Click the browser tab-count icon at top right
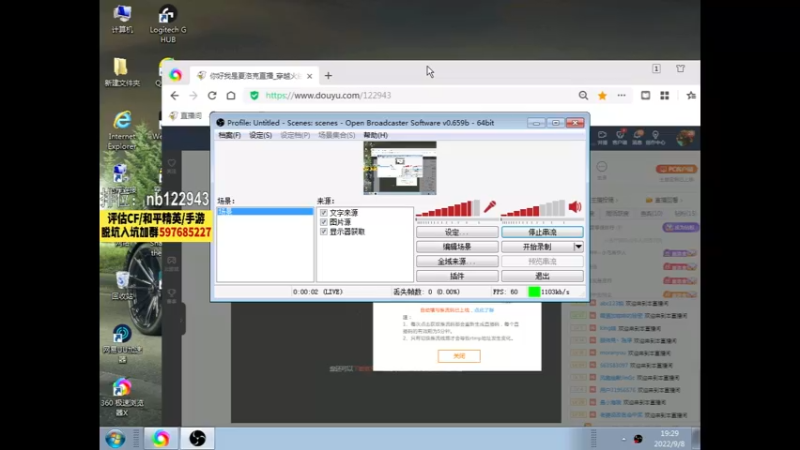This screenshot has width=800, height=450. pyautogui.click(x=656, y=68)
